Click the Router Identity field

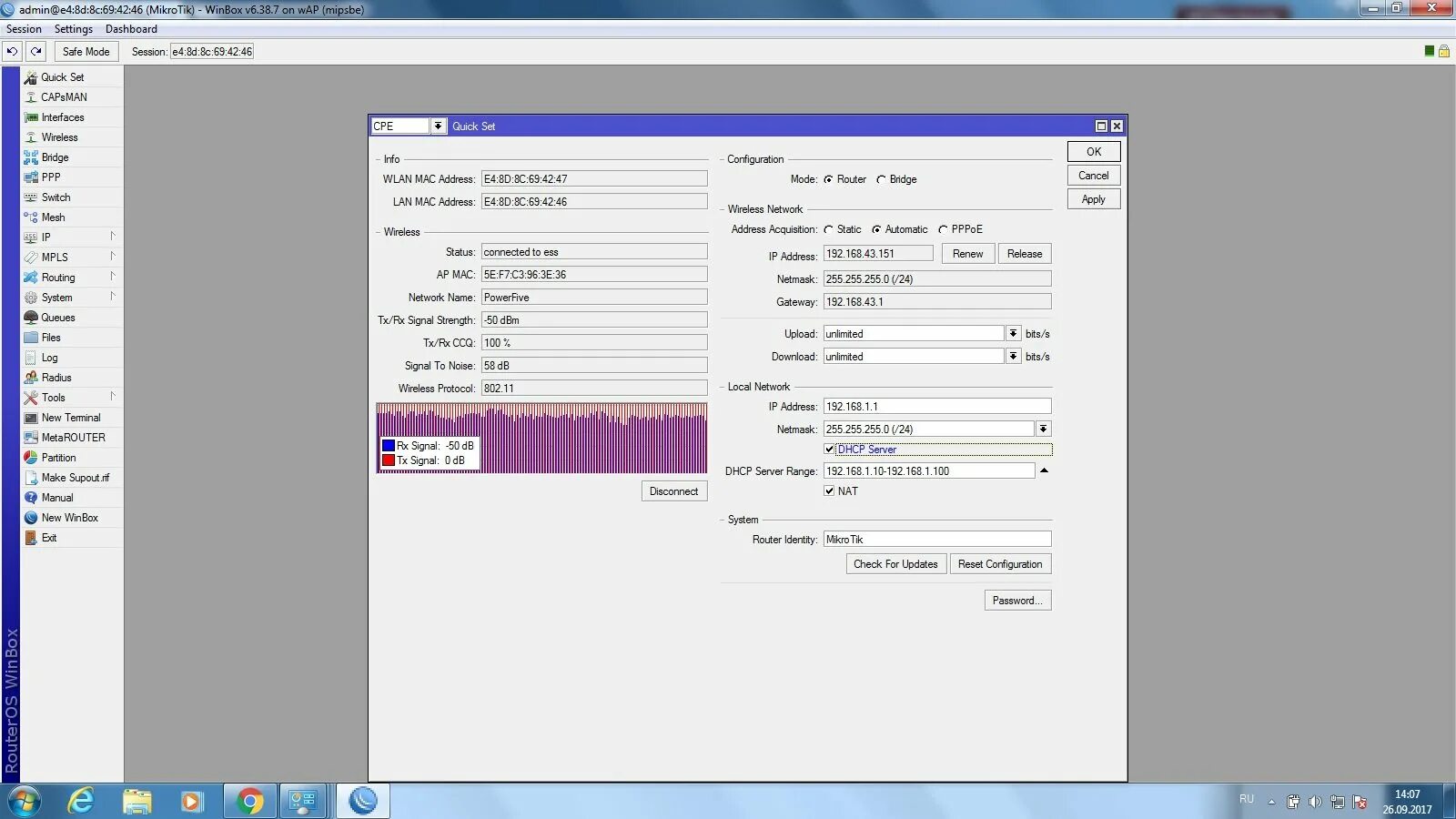pos(937,540)
